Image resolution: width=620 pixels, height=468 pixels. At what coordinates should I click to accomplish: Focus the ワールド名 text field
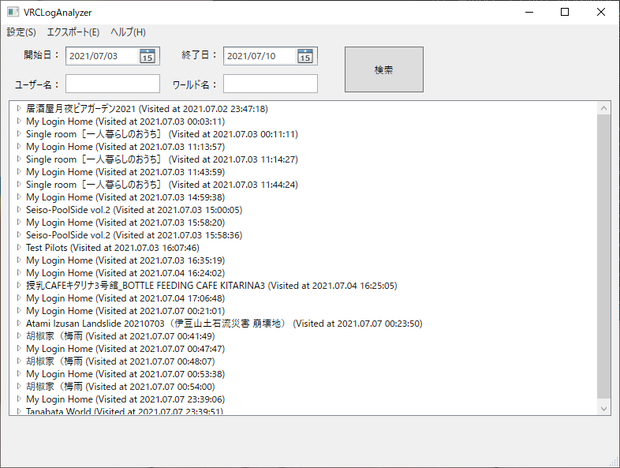tap(270, 84)
